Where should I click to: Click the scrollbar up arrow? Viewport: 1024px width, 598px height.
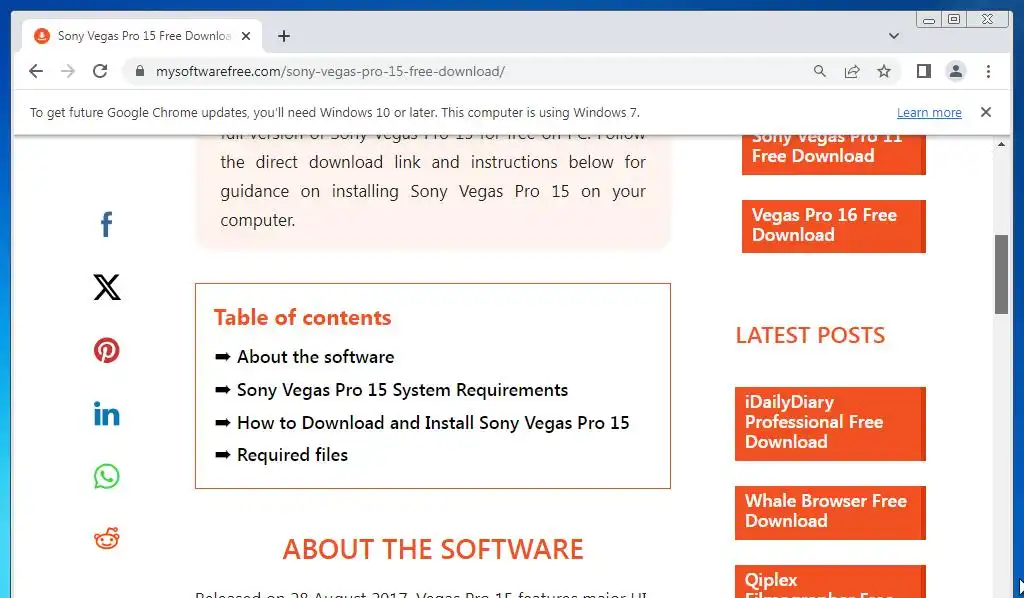tap(1001, 144)
